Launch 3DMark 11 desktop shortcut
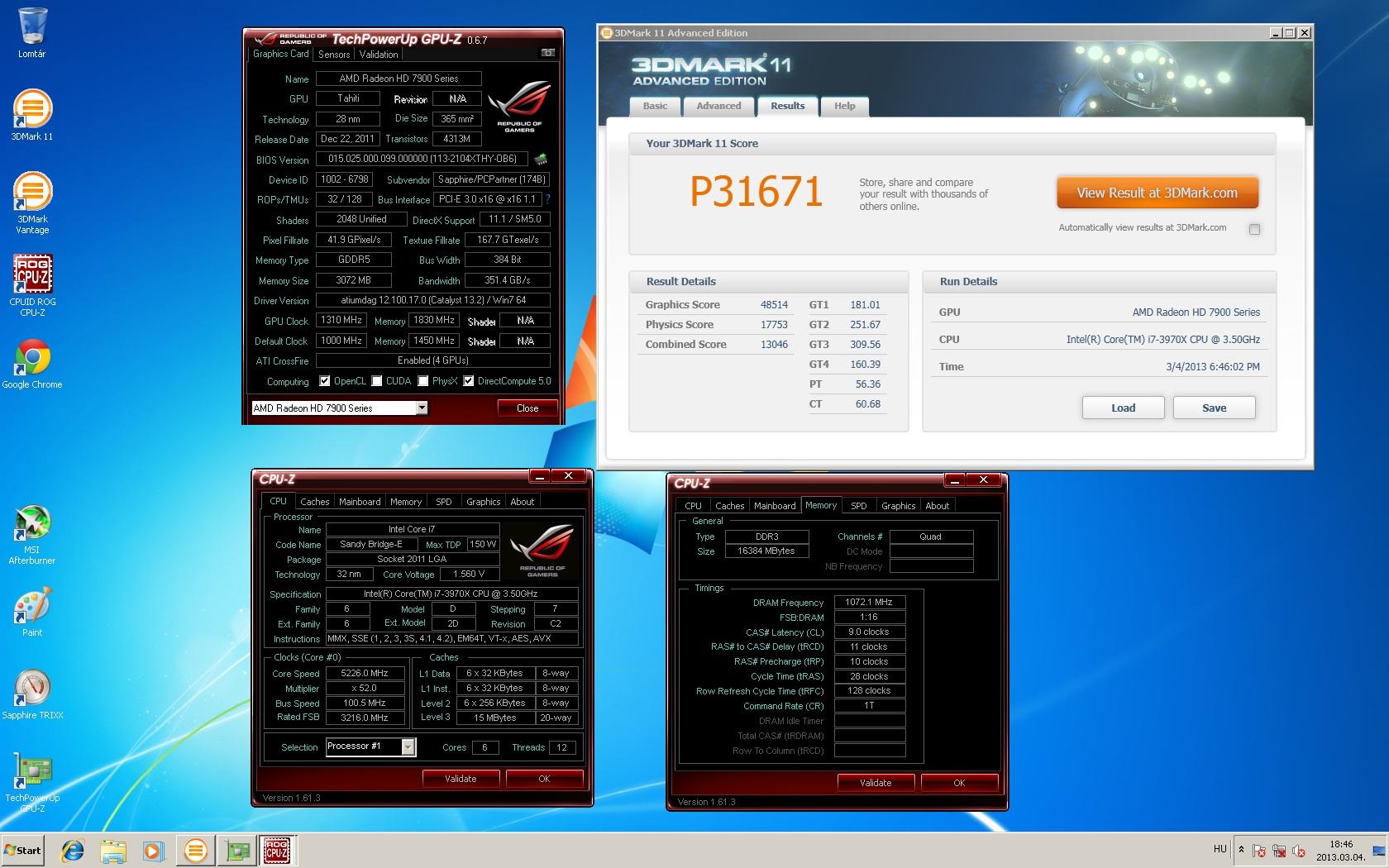This screenshot has height=868, width=1389. click(31, 115)
